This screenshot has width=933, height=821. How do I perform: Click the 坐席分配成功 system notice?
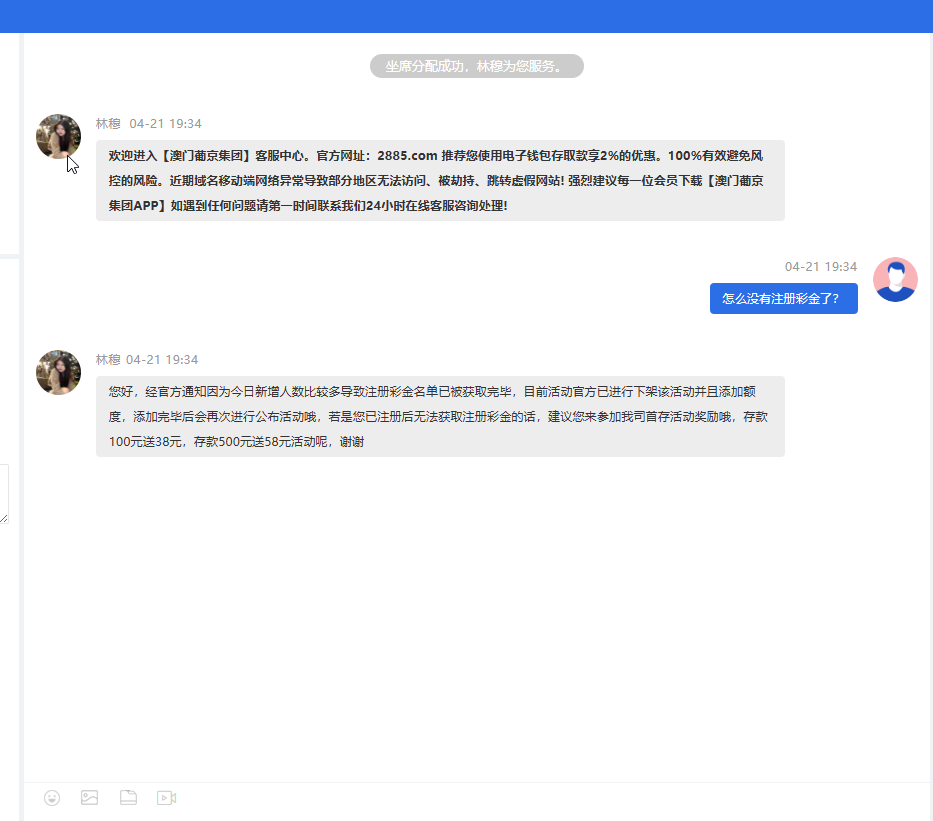476,66
